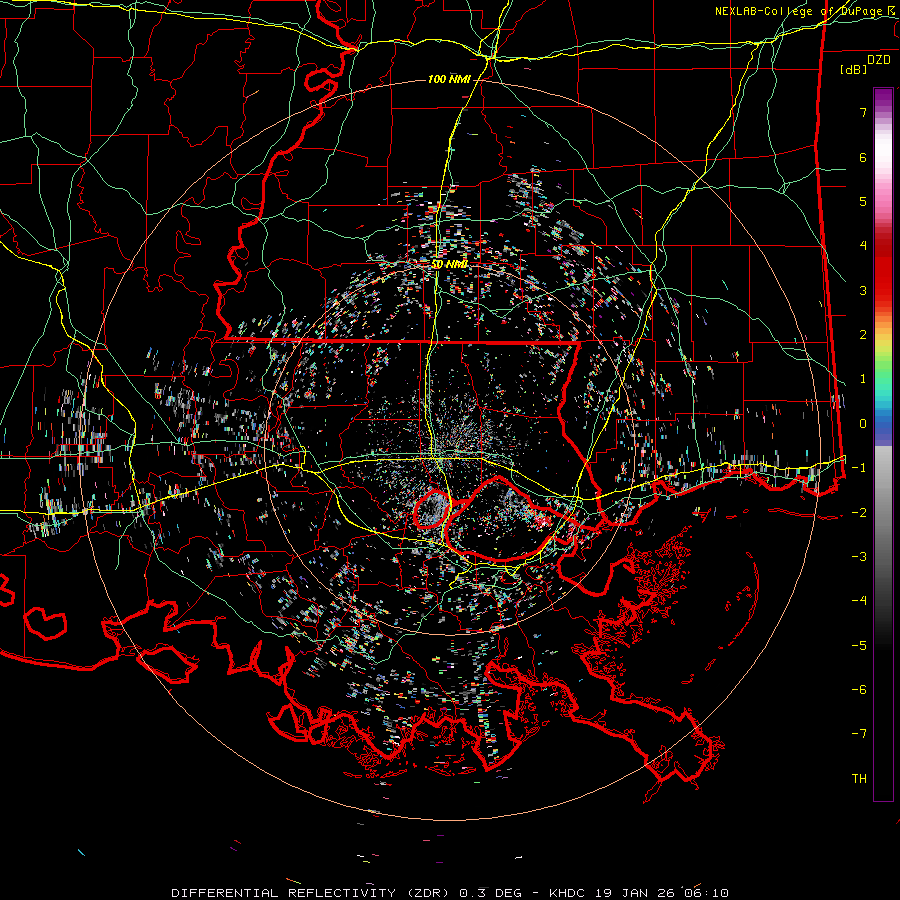Click the 3 value on color scale
This screenshot has height=900, width=900.
click(863, 290)
